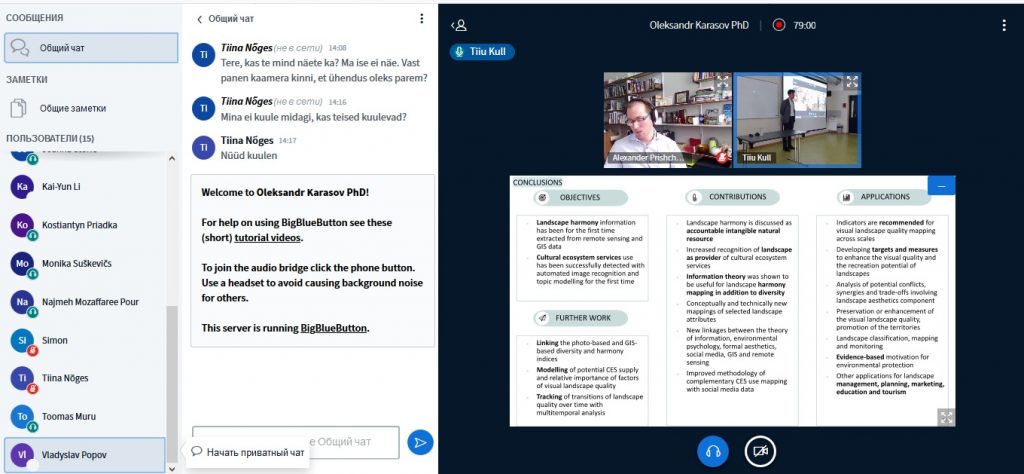Open the main options menu at top right
The height and width of the screenshot is (474, 1024).
[1004, 25]
